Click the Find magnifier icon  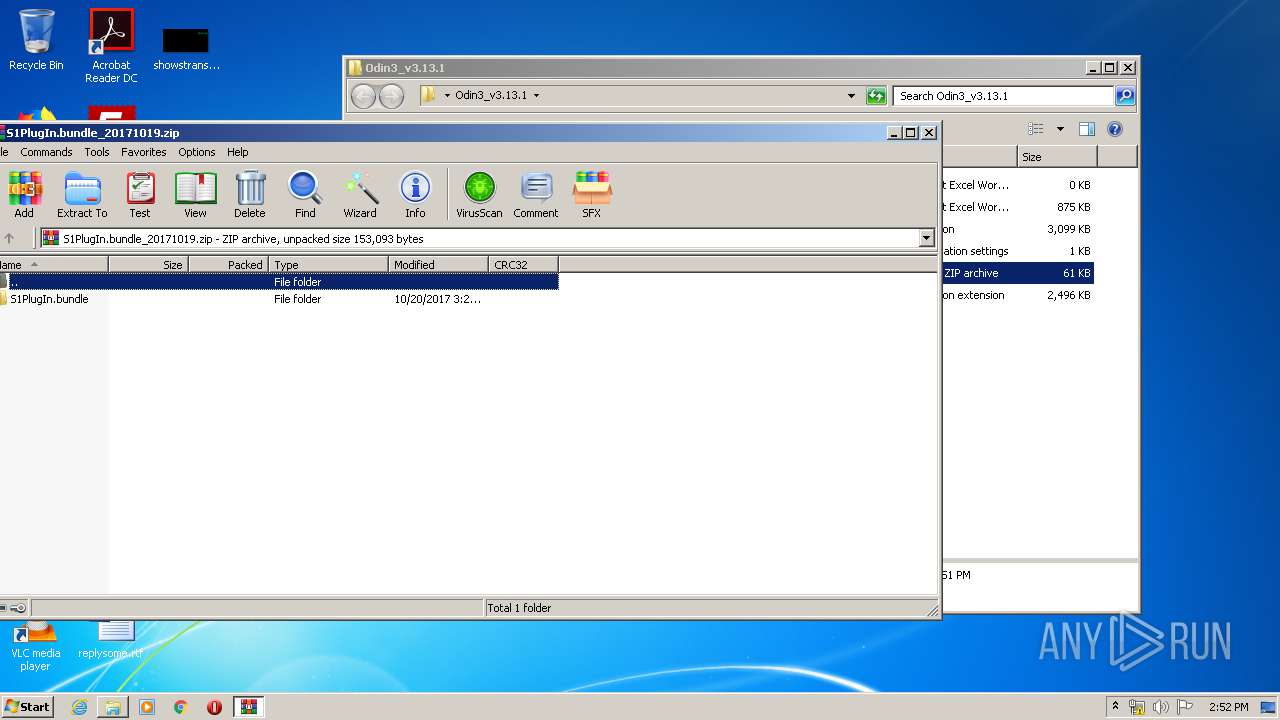pos(305,195)
